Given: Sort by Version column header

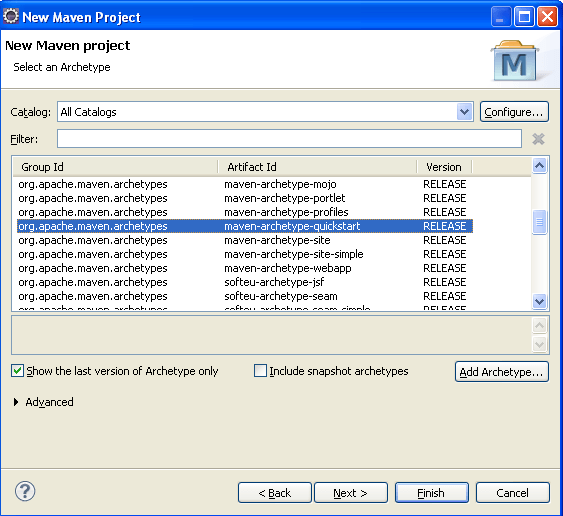Looking at the screenshot, I should point(444,167).
